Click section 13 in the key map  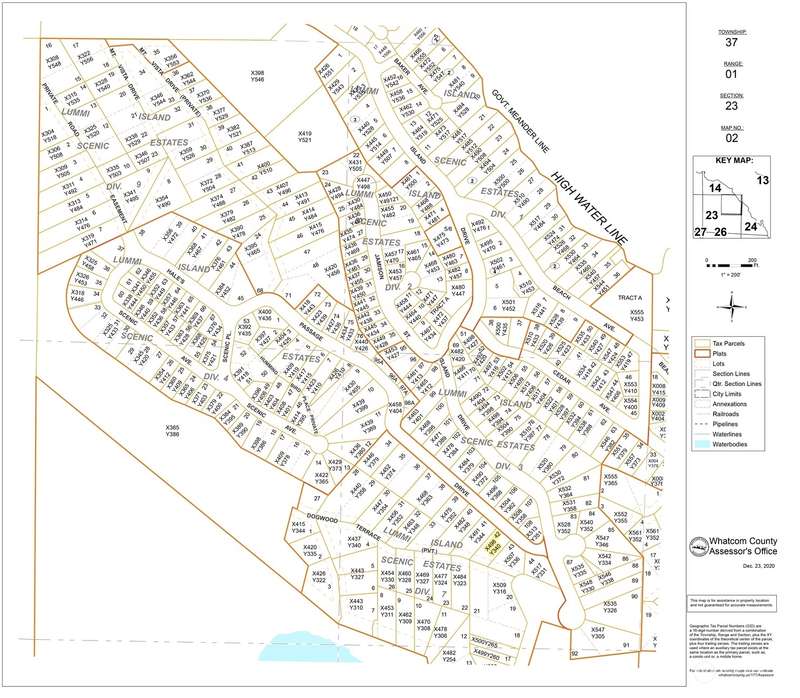coord(764,179)
